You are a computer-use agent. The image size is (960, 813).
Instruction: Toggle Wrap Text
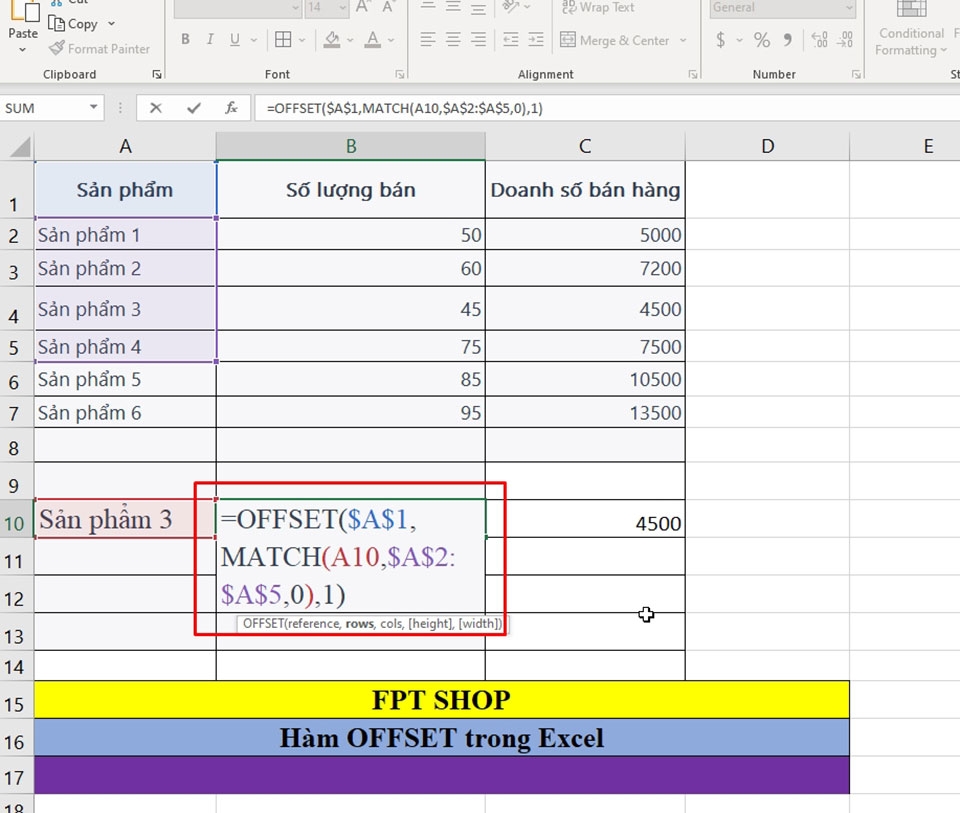[598, 7]
